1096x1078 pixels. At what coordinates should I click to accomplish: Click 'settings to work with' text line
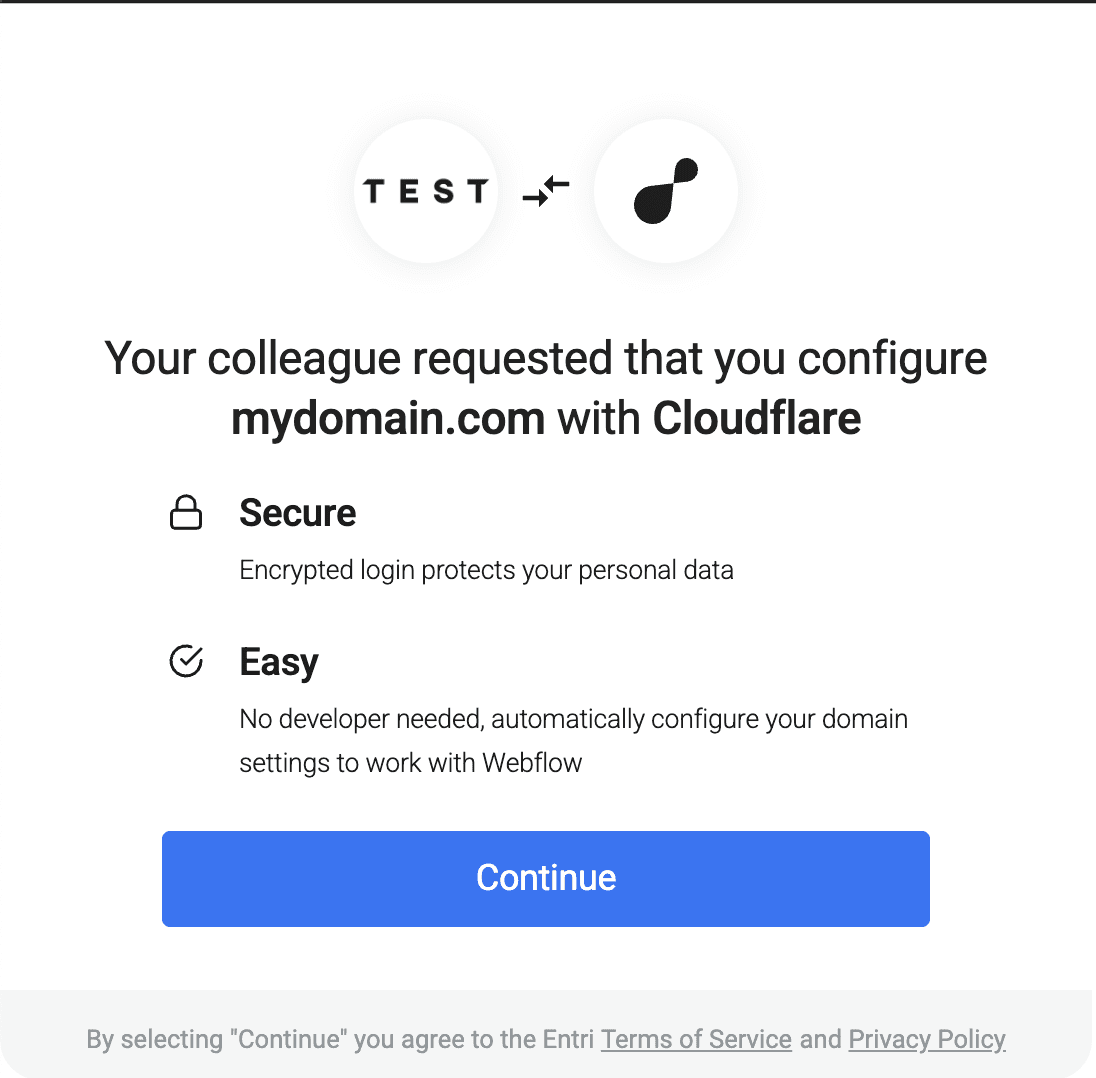point(358,764)
